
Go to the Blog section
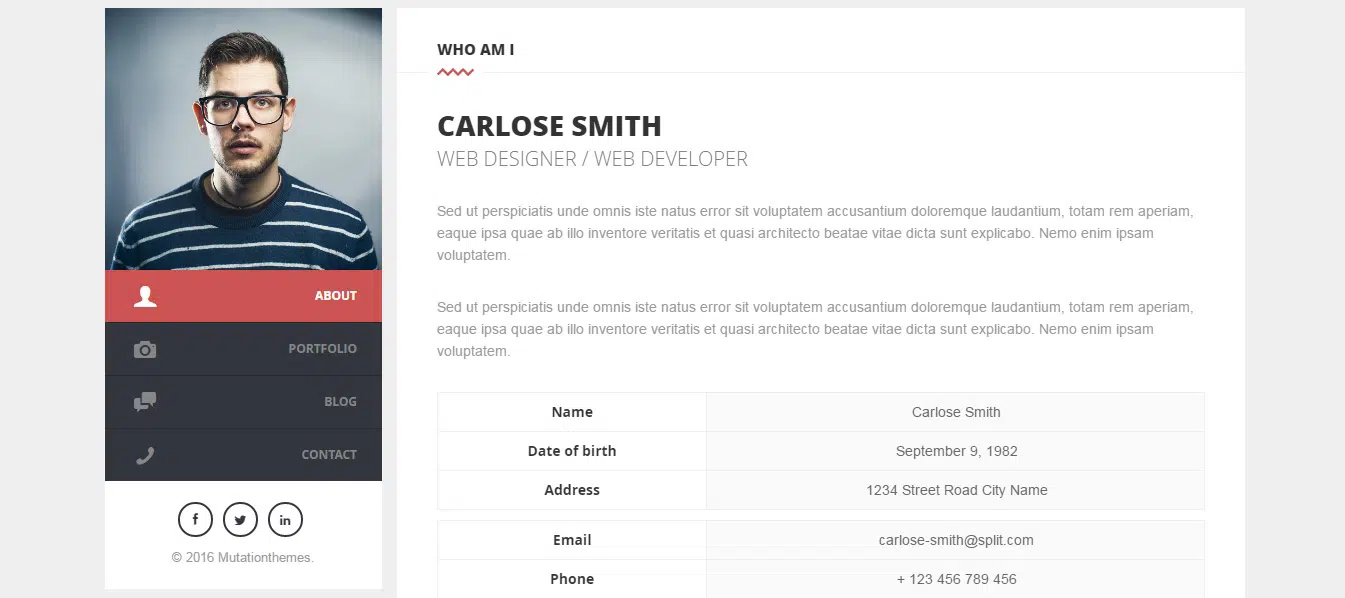coord(340,402)
